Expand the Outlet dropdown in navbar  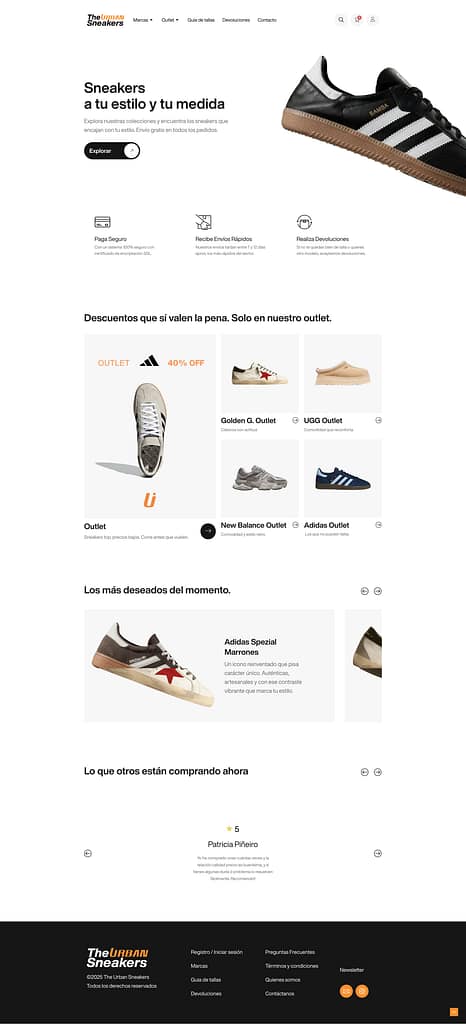[x=170, y=20]
